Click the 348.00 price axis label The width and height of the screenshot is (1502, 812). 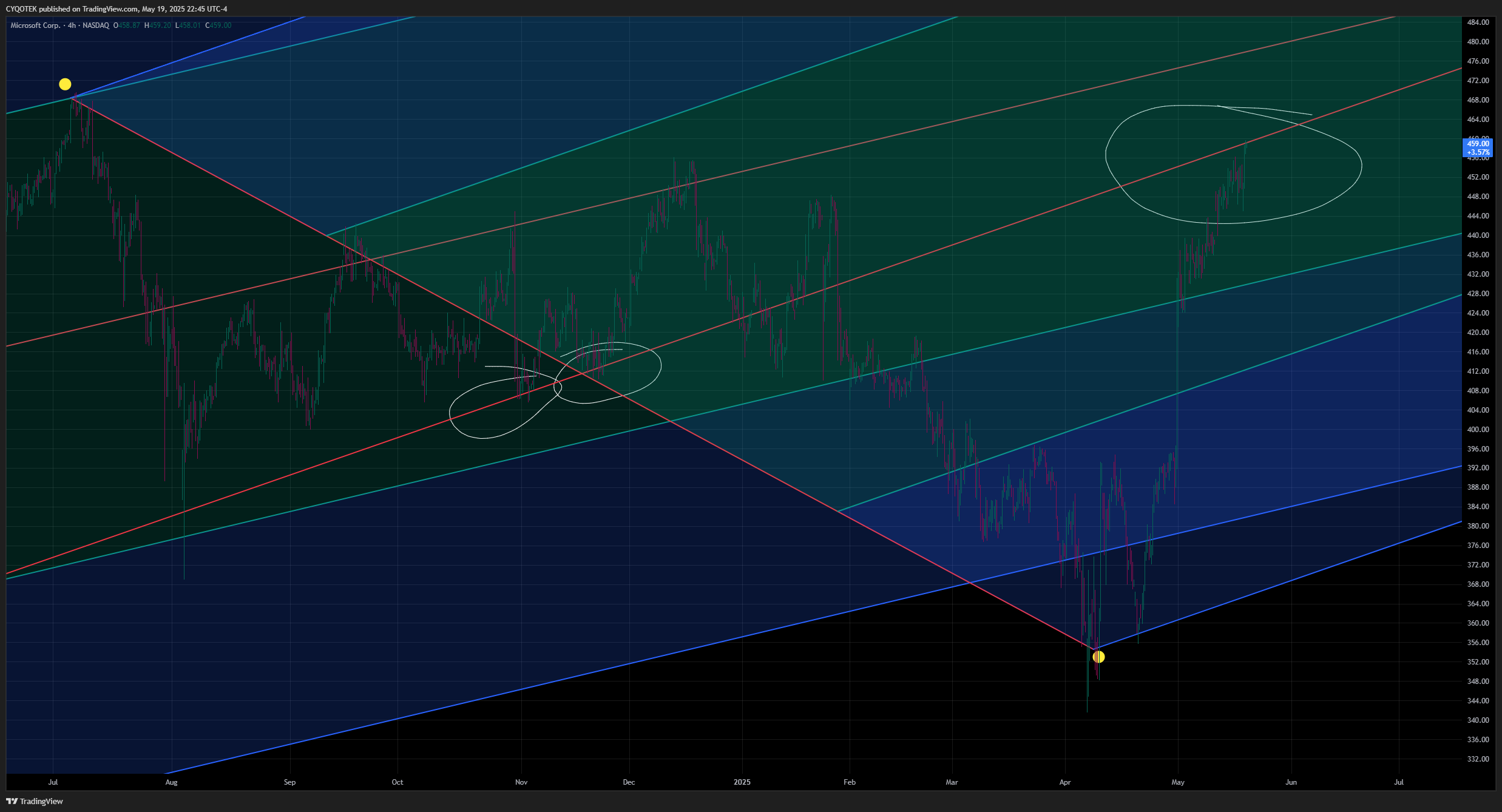pos(1478,682)
